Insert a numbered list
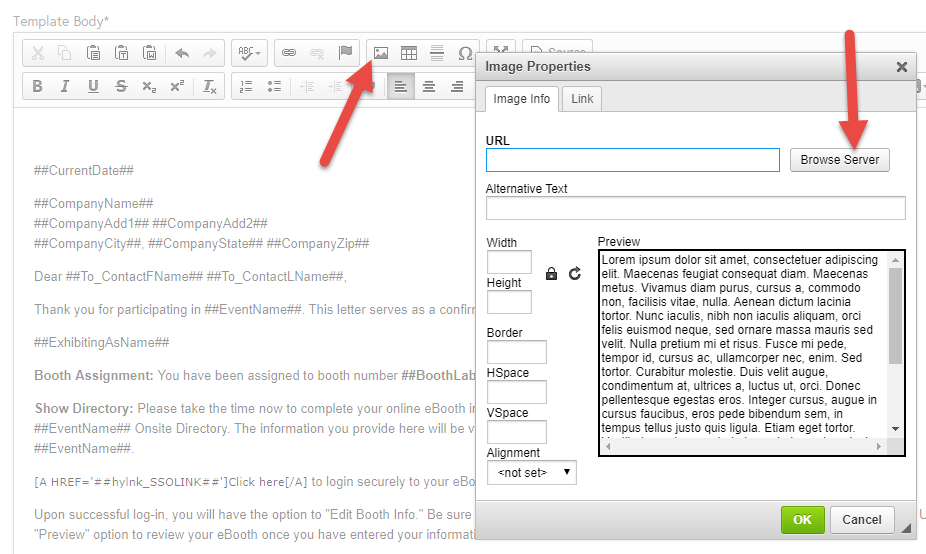Viewport: 926px width, 554px height. pos(246,87)
